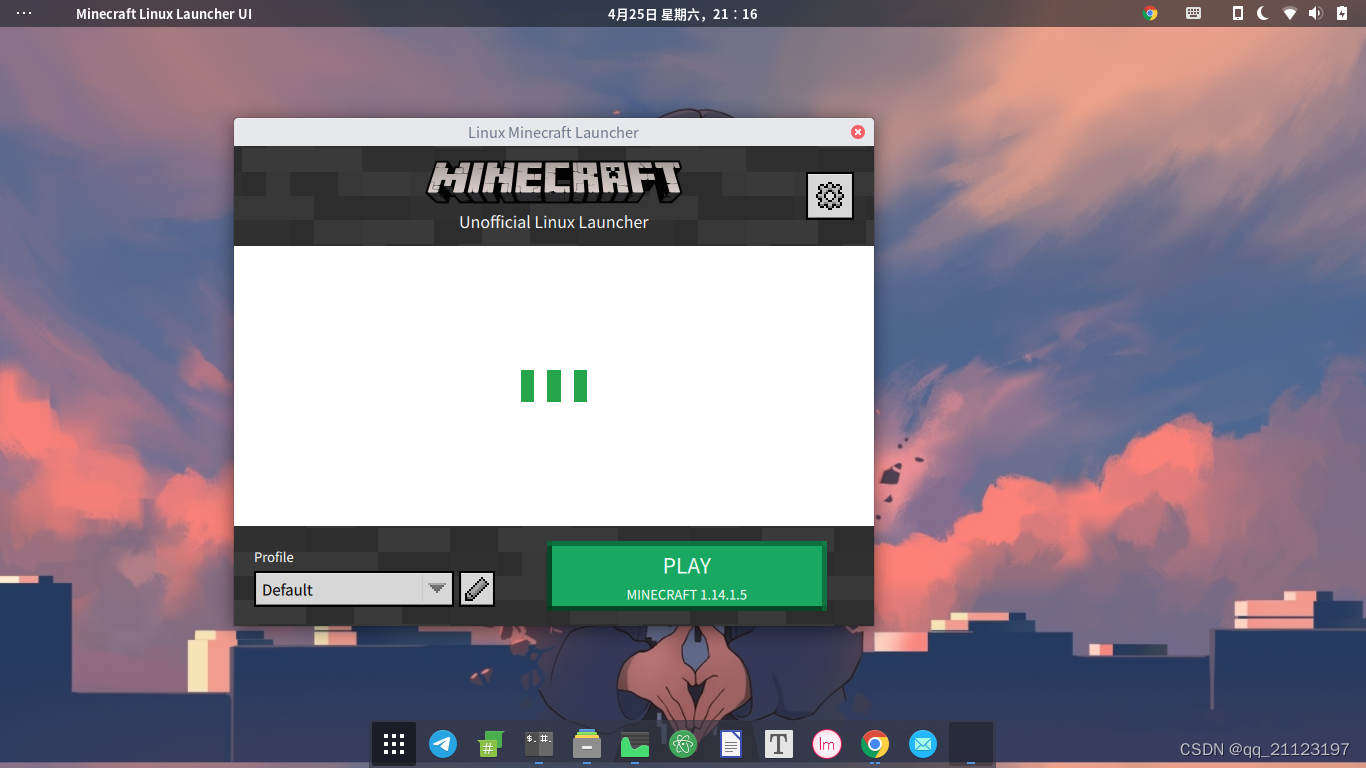Open the launcher settings gear icon

[829, 195]
